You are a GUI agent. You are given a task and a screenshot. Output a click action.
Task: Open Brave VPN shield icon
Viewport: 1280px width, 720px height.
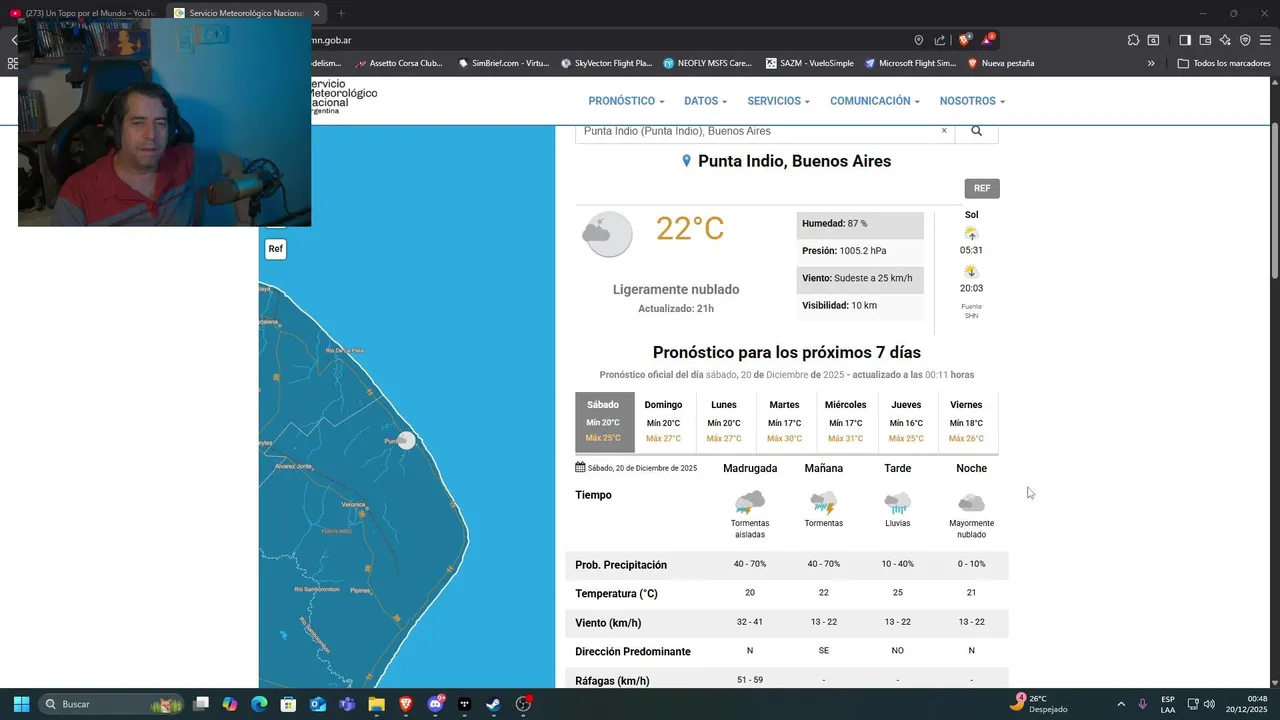1245,40
